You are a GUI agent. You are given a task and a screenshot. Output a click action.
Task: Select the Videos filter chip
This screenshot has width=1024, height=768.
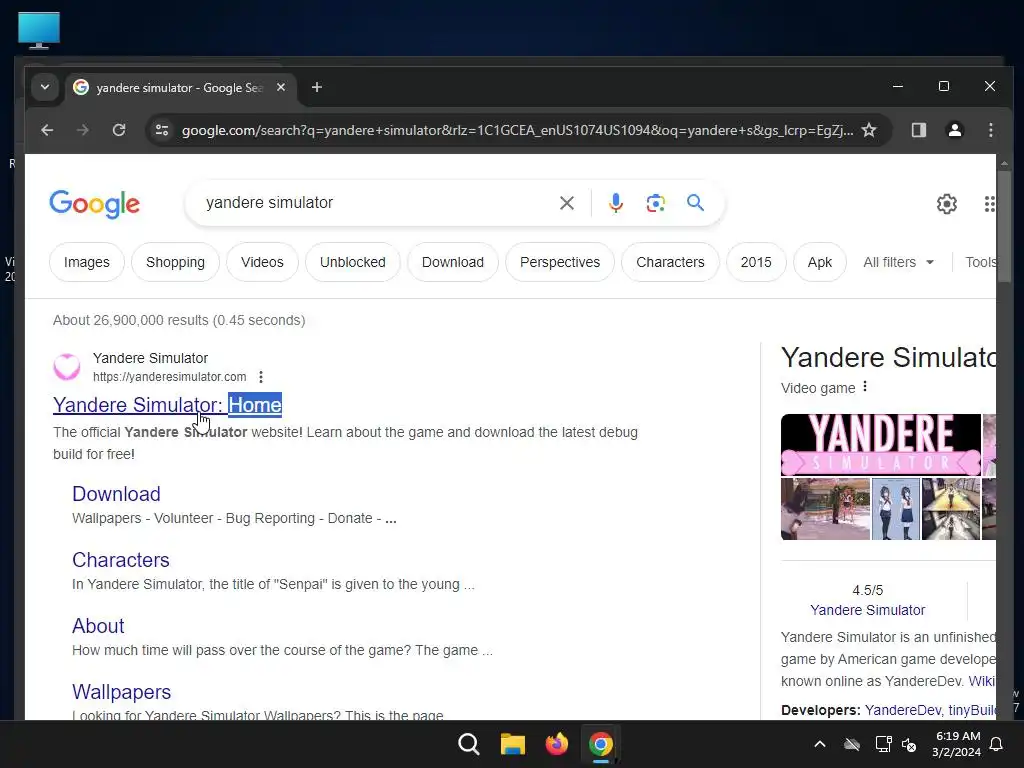point(262,262)
